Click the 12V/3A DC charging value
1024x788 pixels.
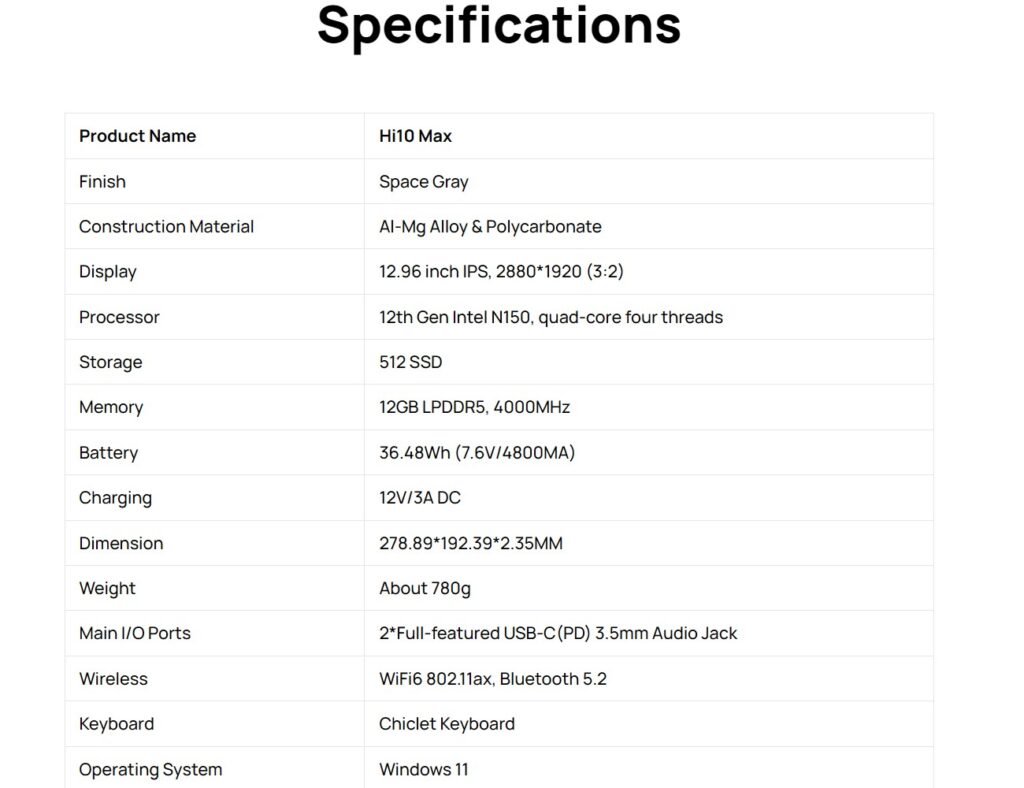point(419,498)
